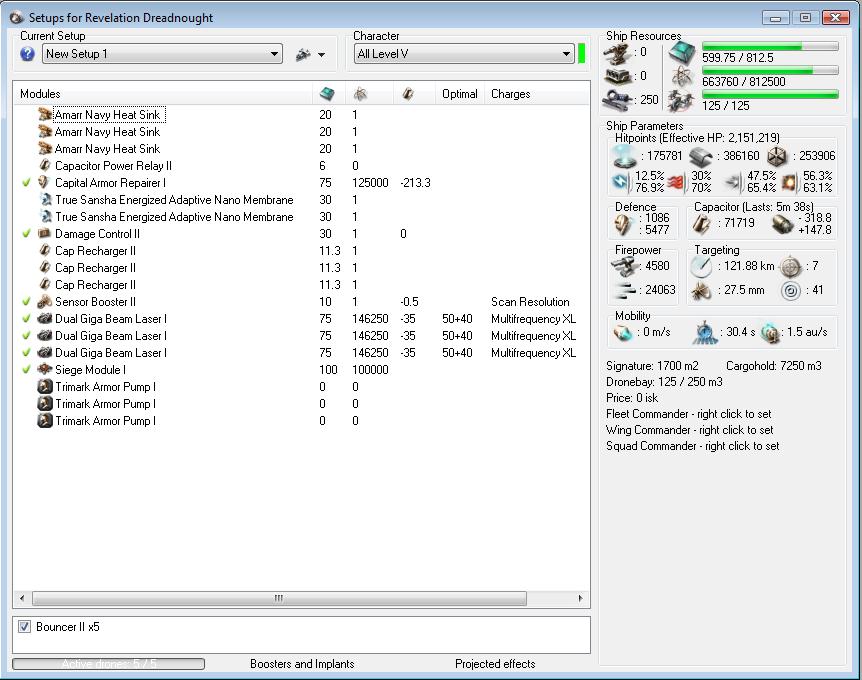Click the left arrow of horizontal scrollbar
Screen dimensions: 862x680
[x=22, y=598]
